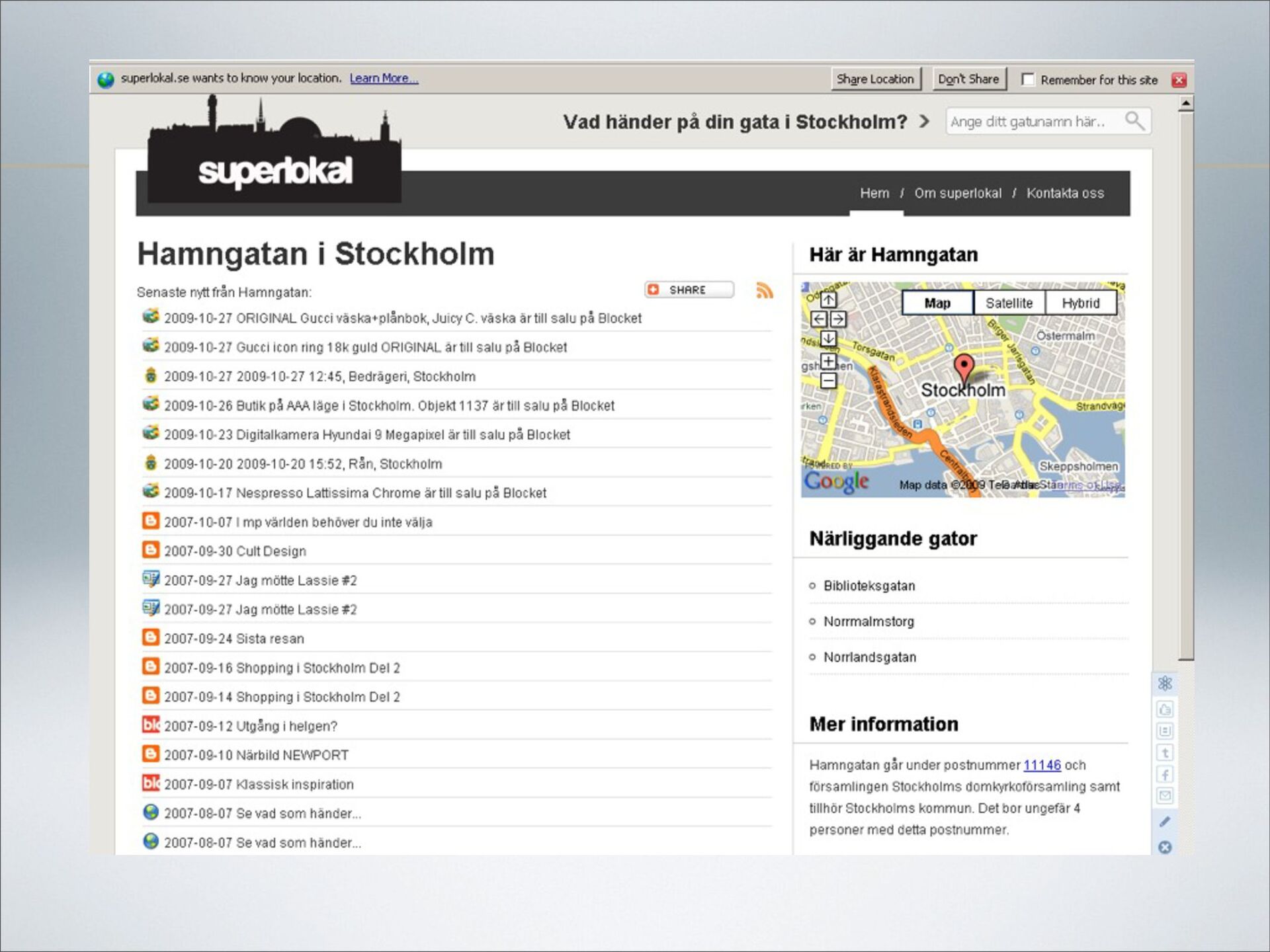Click the thumbs-up like icon in side toolbar
The height and width of the screenshot is (952, 1270).
pyautogui.click(x=1165, y=709)
